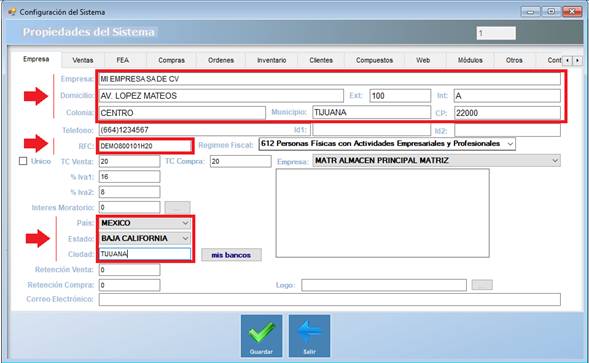589x363 pixels.
Task: Click the Telefono field with (664)1234567
Action: point(205,130)
